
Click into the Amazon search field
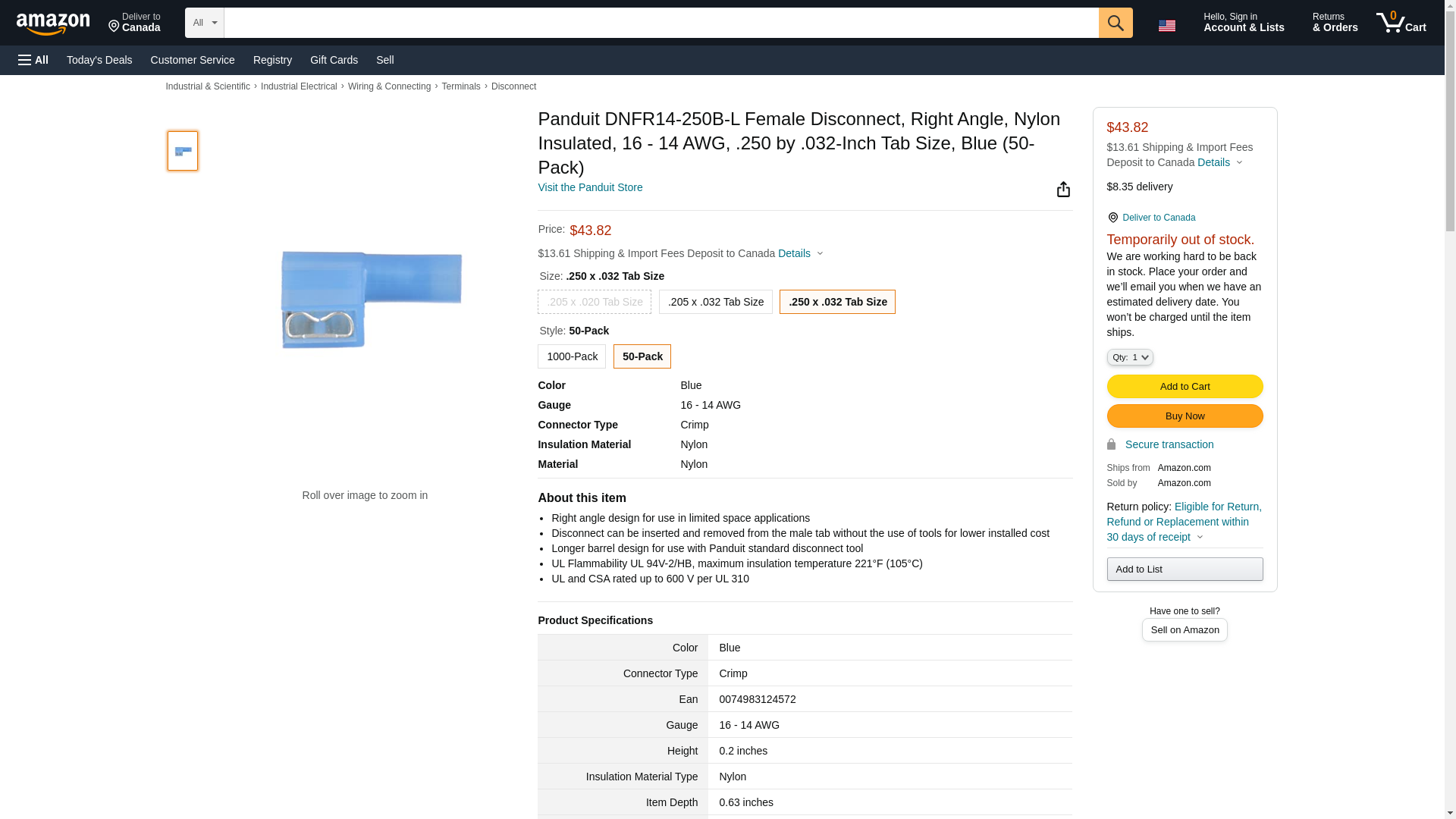point(660,23)
